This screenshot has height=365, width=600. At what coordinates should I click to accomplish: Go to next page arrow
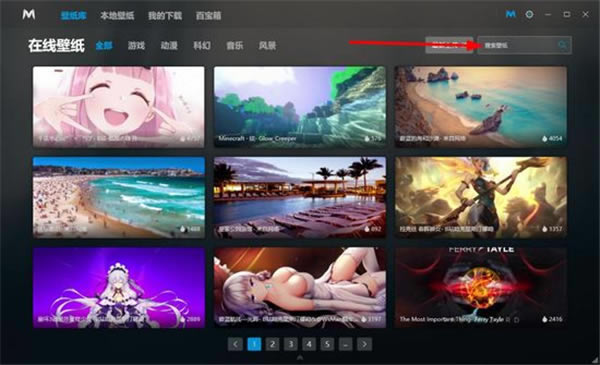[364, 344]
